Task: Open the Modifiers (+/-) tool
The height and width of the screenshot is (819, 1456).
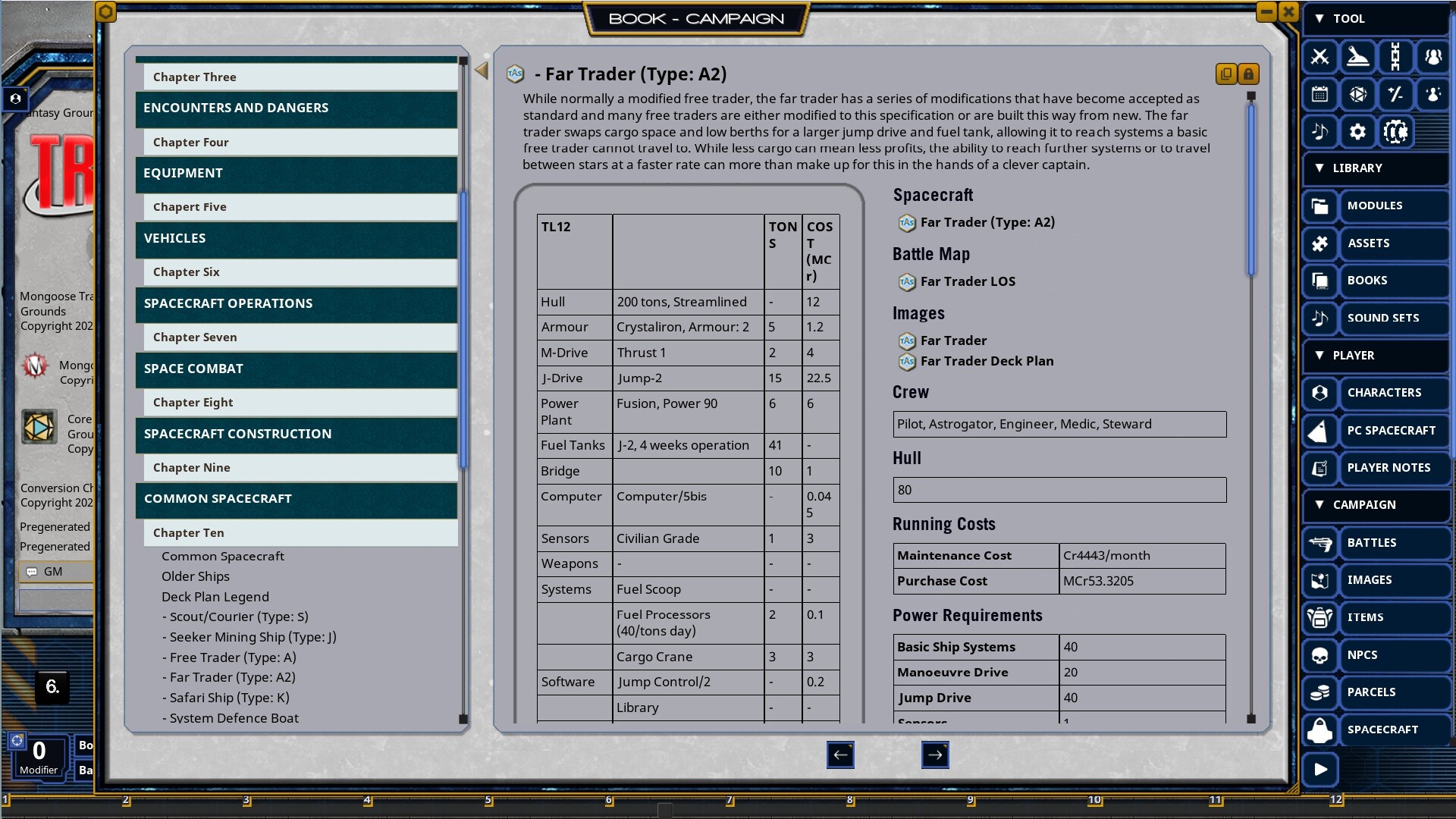Action: tap(1395, 94)
